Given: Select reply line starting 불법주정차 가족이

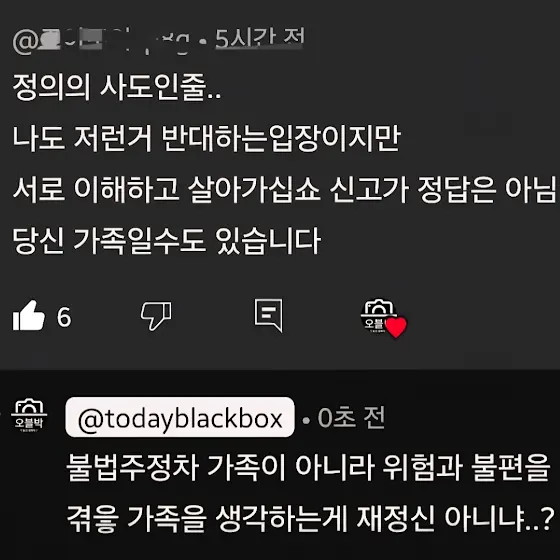Looking at the screenshot, I should coord(308,467).
